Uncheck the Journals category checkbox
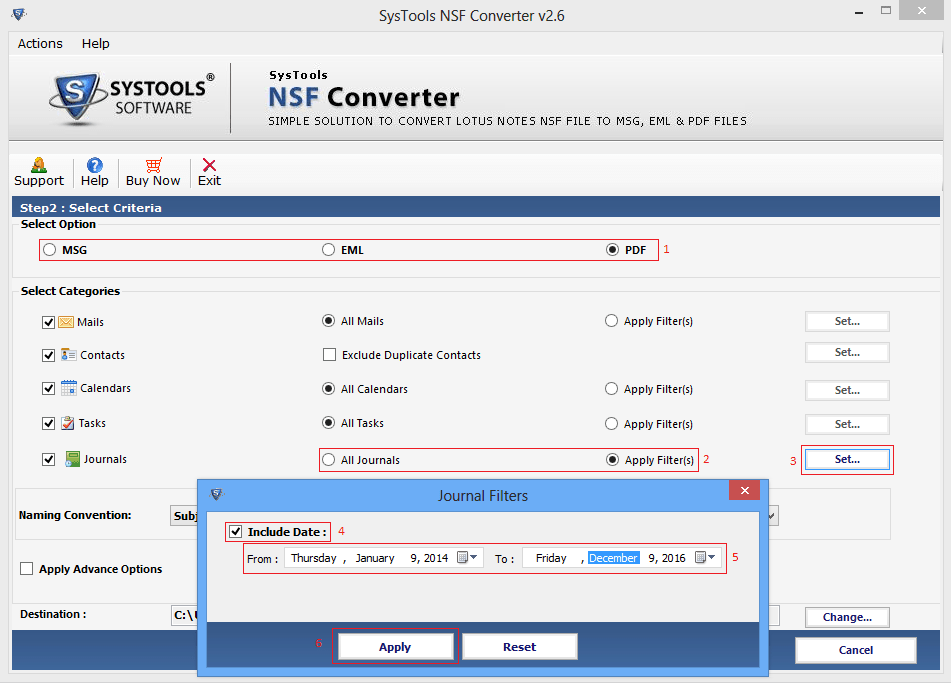Viewport: 951px width, 683px height. coord(49,460)
